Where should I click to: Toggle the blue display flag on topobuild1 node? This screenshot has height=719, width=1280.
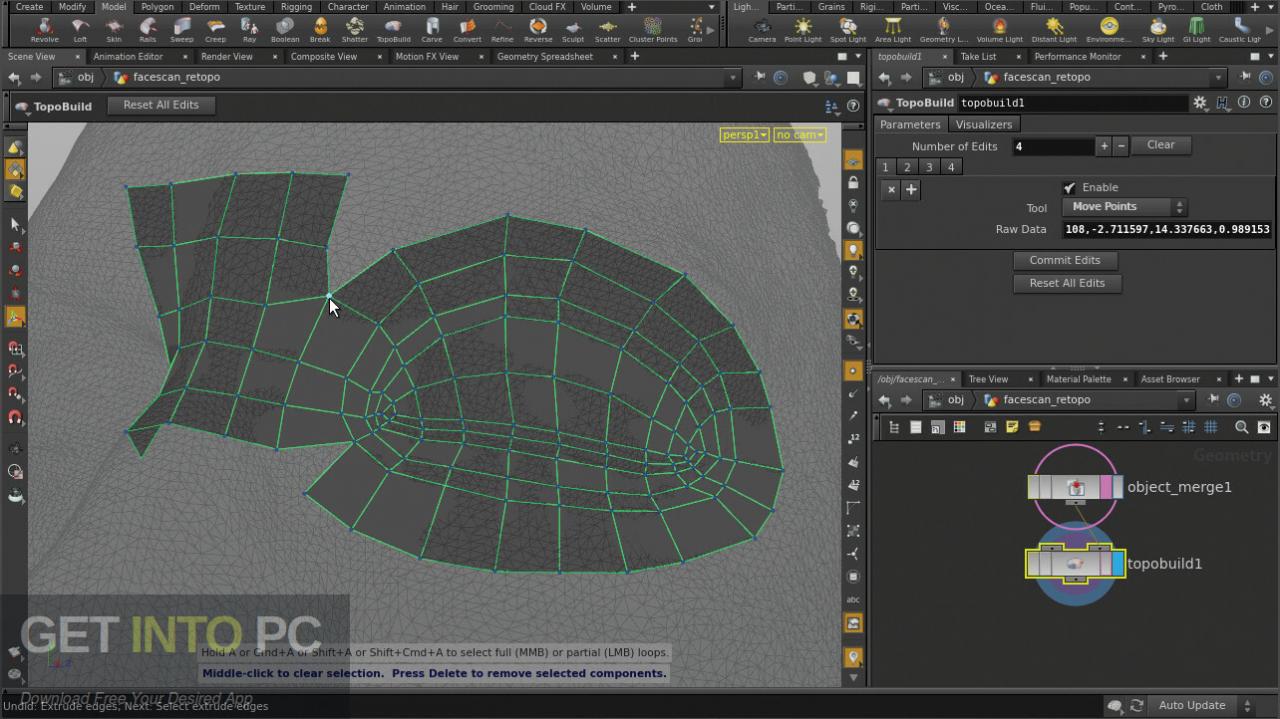[1118, 564]
